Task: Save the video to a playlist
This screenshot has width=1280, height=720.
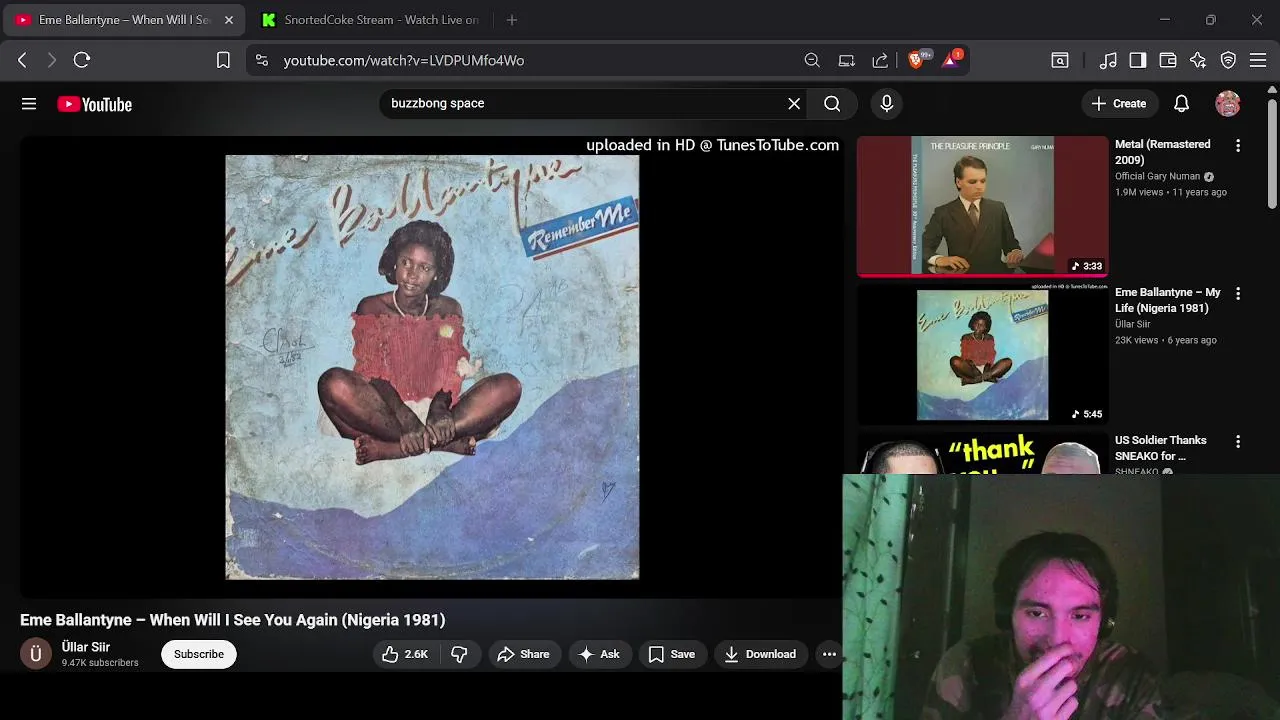Action: point(672,654)
